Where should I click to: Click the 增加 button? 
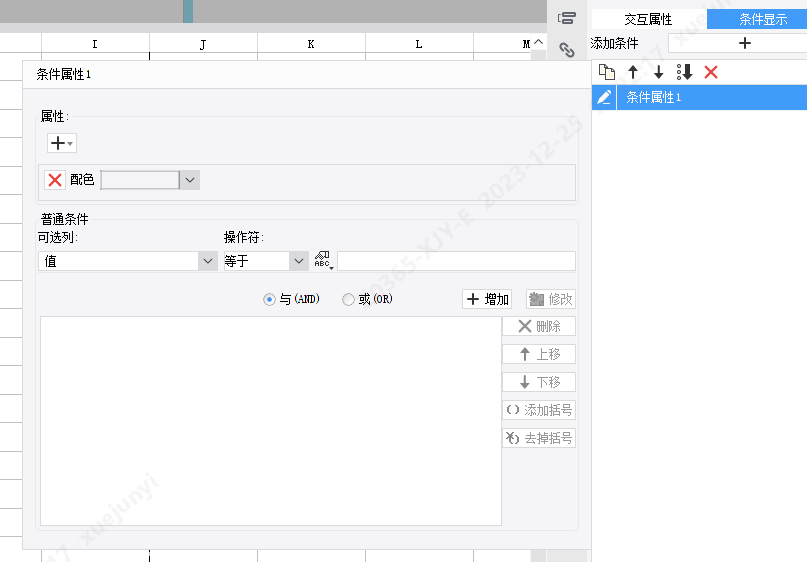(487, 299)
